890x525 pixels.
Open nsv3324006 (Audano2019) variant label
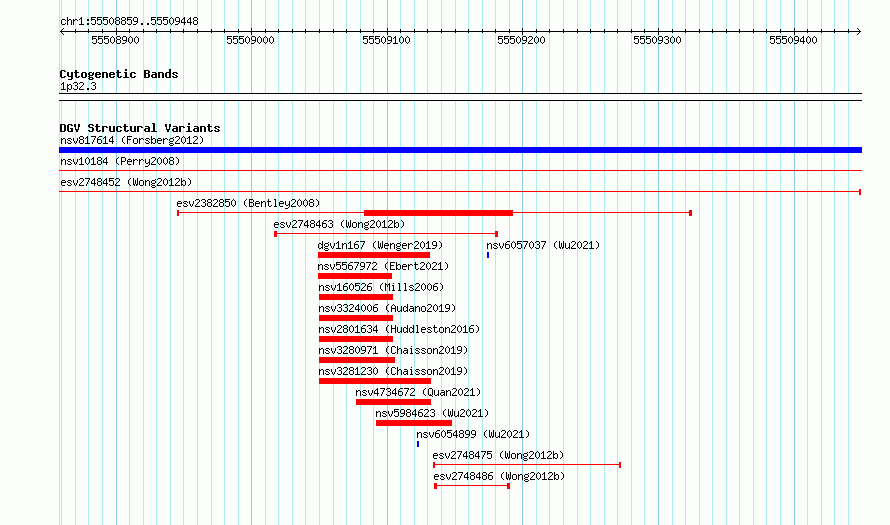pyautogui.click(x=387, y=308)
